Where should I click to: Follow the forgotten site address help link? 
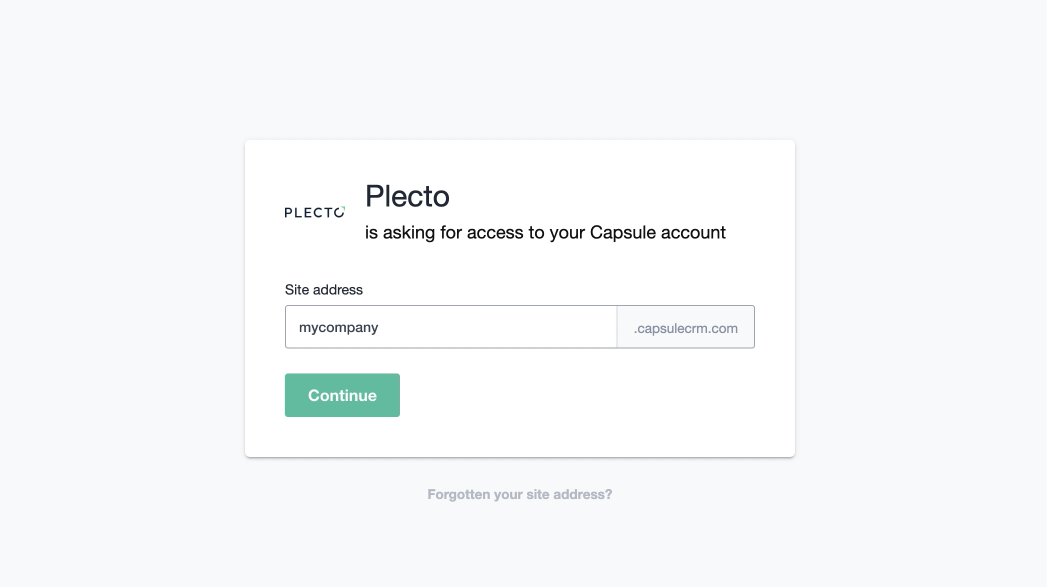pyautogui.click(x=519, y=494)
